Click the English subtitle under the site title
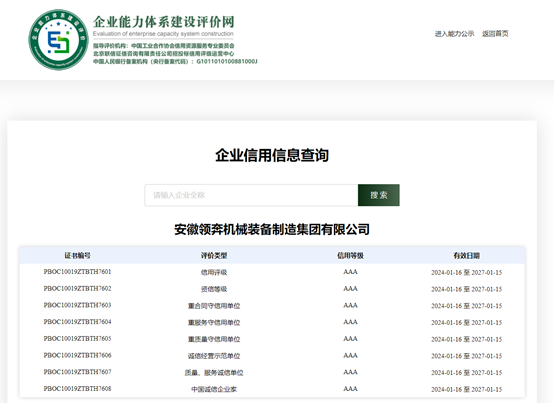This screenshot has height=403, width=554. (x=163, y=34)
